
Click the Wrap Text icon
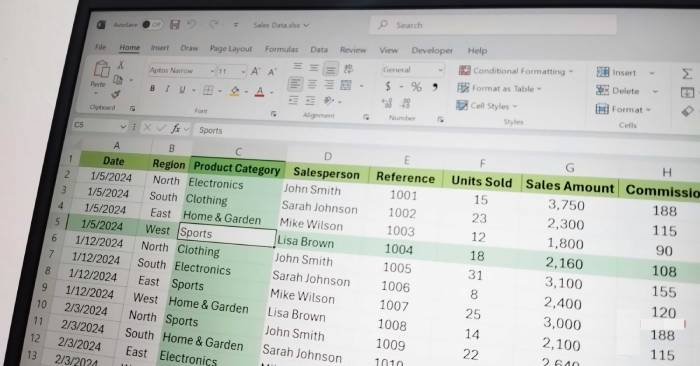pyautogui.click(x=348, y=69)
